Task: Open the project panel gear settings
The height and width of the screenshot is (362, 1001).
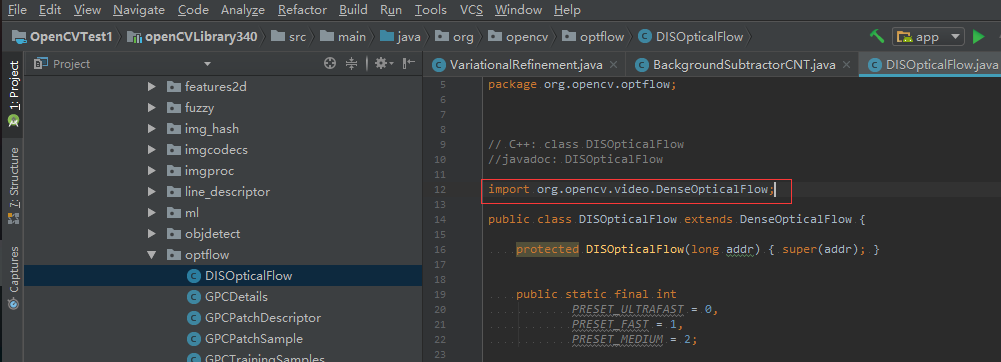Action: (x=384, y=63)
